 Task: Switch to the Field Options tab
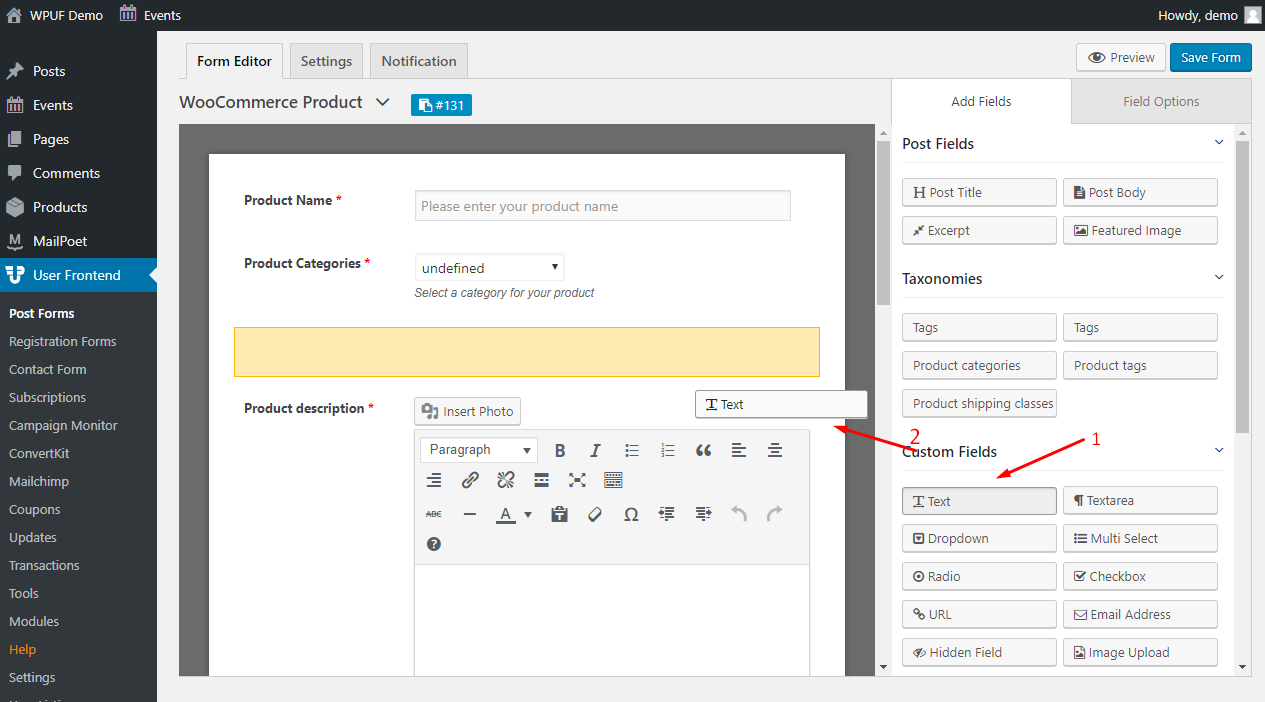[1161, 101]
